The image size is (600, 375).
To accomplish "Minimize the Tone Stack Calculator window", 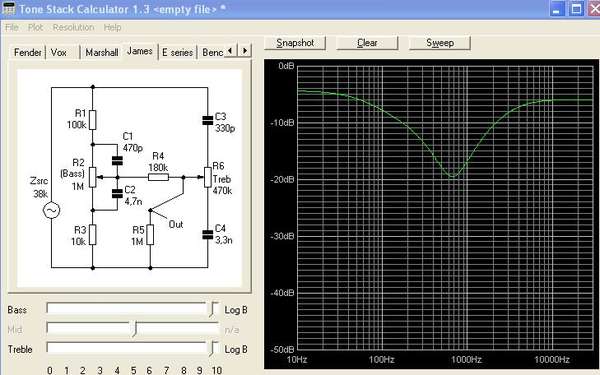I will (557, 8).
